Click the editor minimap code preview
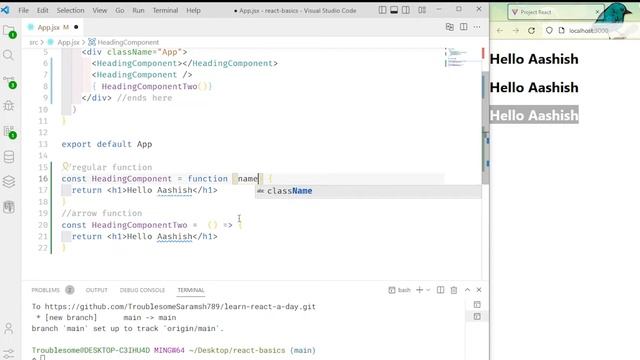This screenshot has height=360, width=640. 456,58
